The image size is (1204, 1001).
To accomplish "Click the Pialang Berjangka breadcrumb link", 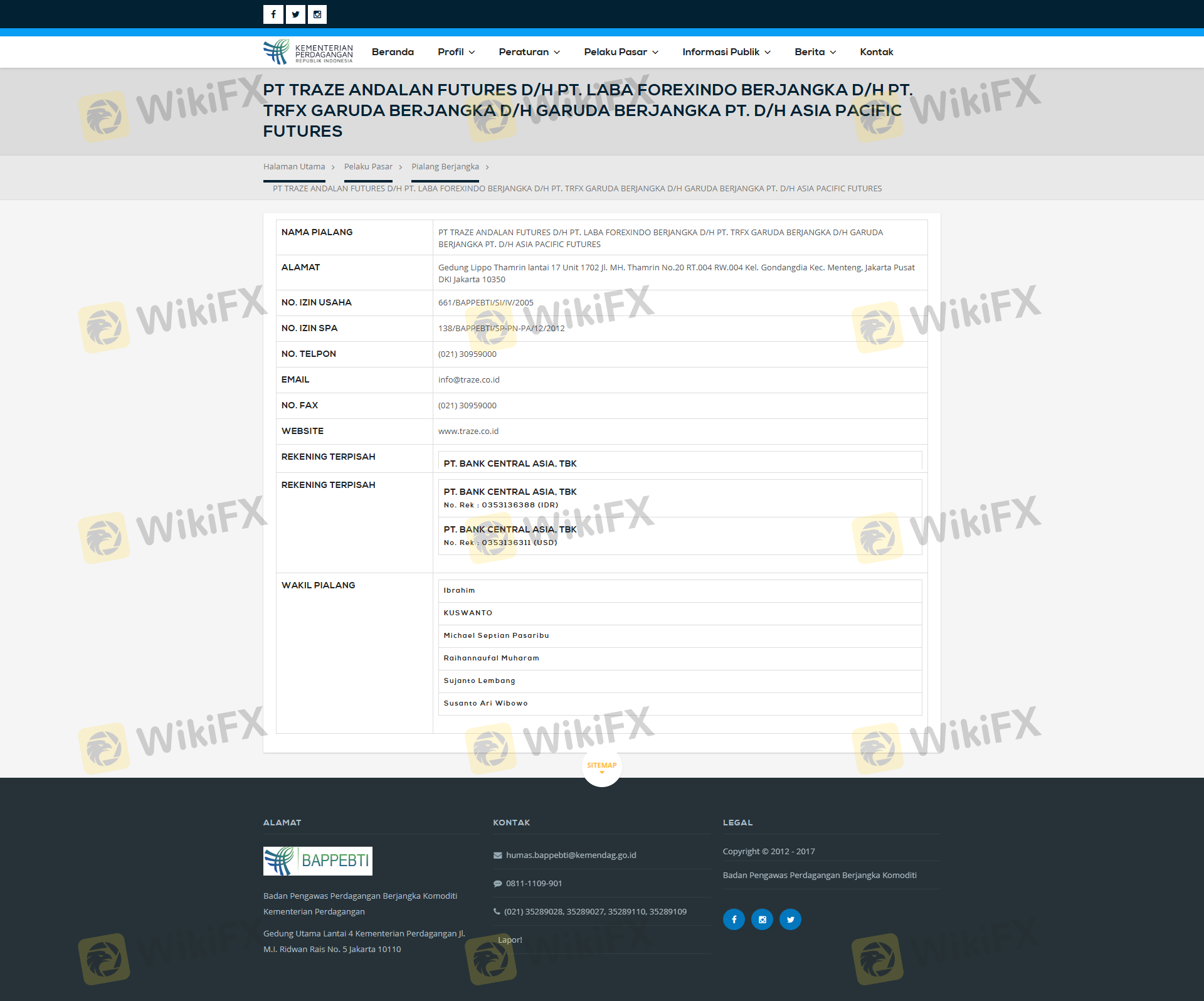I will pos(445,167).
